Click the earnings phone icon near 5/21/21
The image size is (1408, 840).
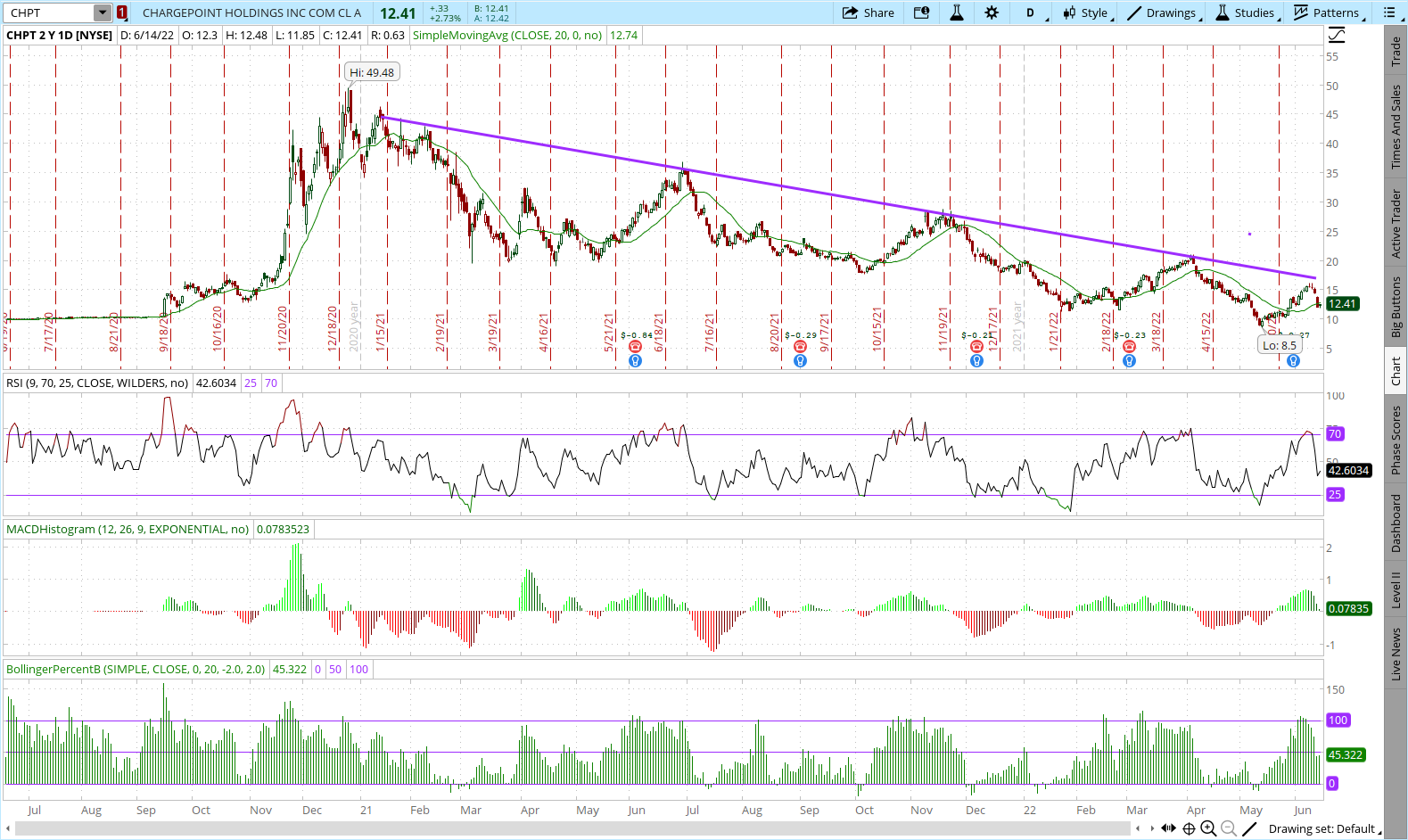635,347
